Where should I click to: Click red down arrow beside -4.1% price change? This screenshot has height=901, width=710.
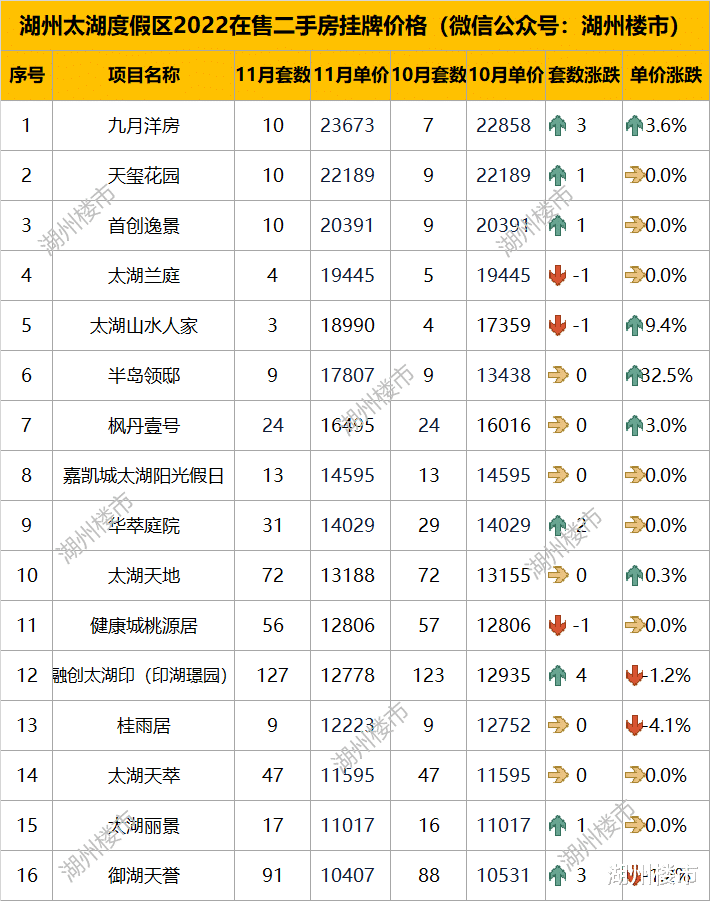(634, 725)
